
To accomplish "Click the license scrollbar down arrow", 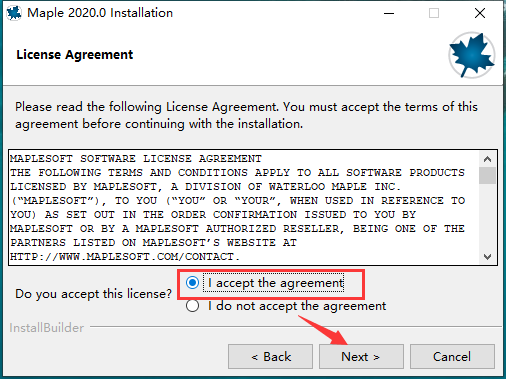I will coord(487,257).
